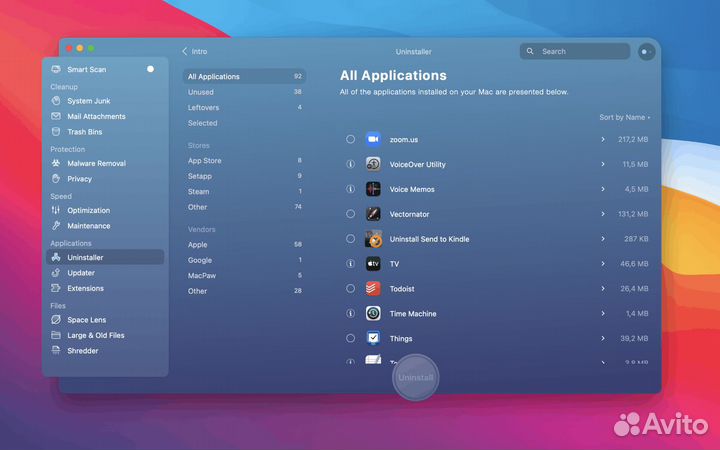Viewport: 720px width, 450px height.
Task: Click the Voice Memos app icon
Action: pyautogui.click(x=373, y=189)
